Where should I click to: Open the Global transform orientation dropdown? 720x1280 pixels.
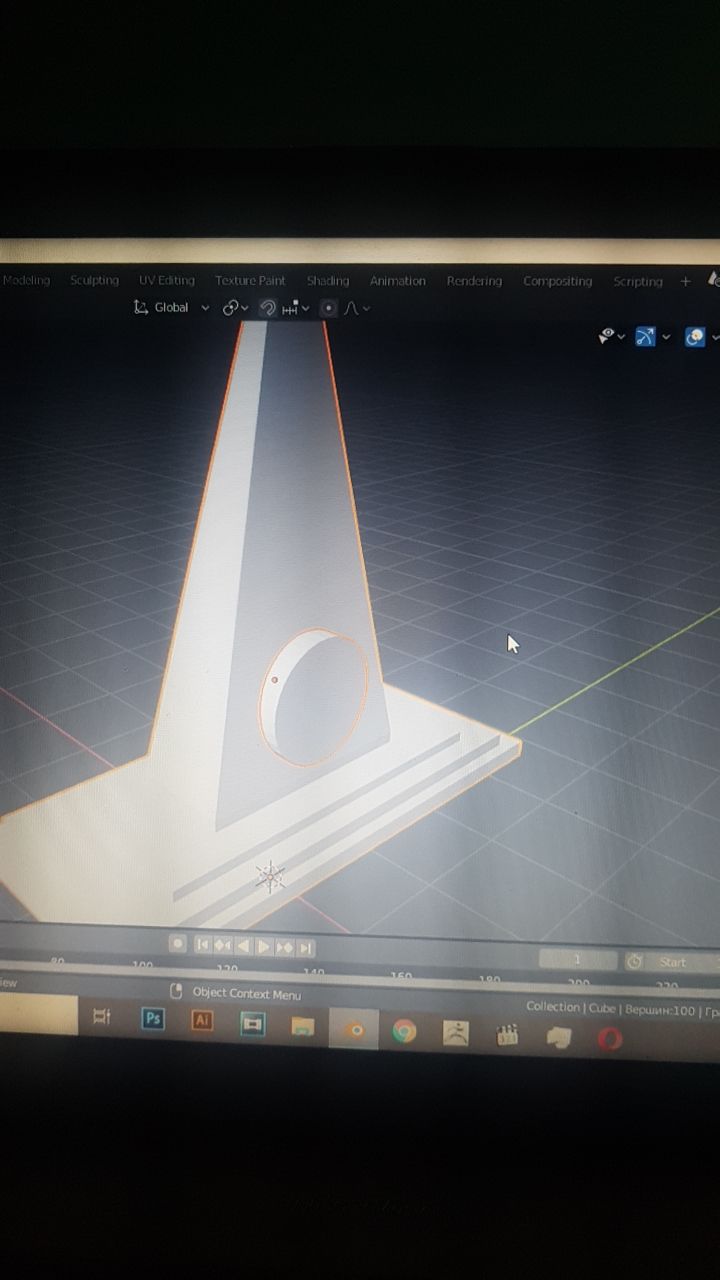click(172, 307)
